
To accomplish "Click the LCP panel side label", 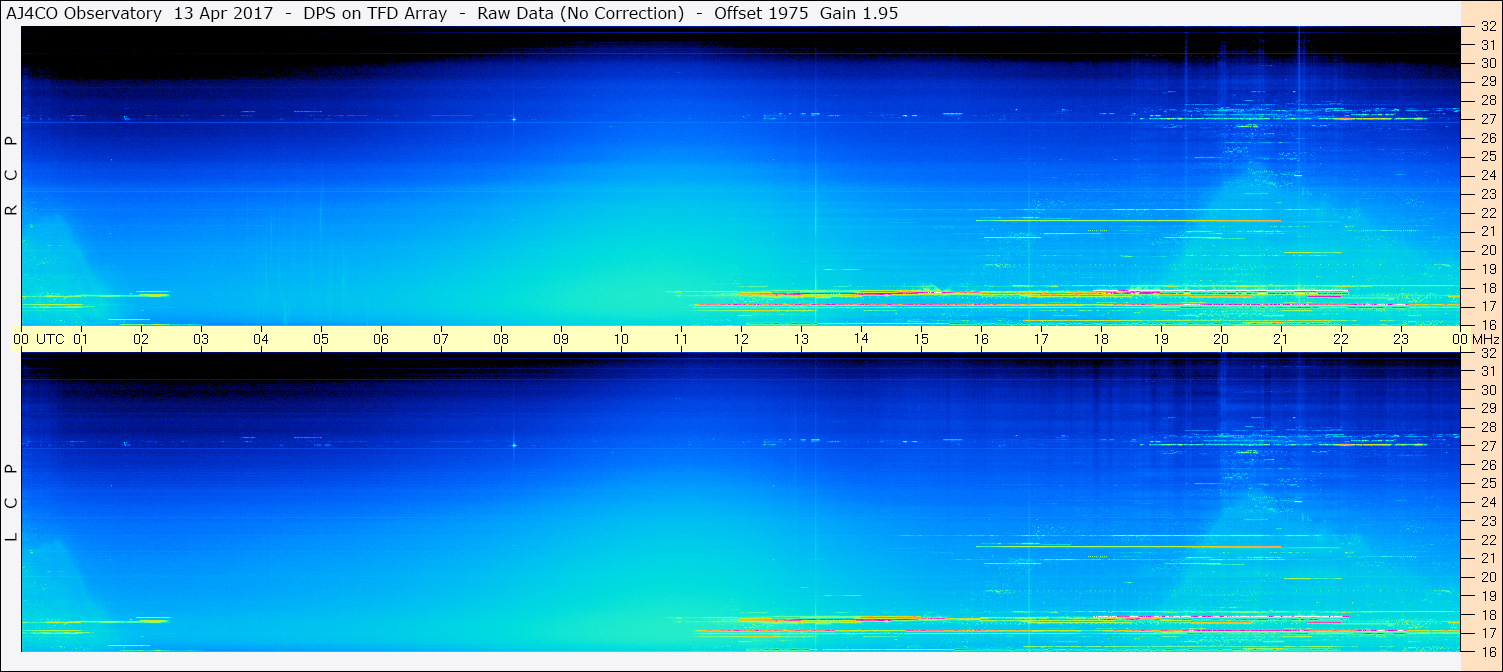I will click(12, 502).
